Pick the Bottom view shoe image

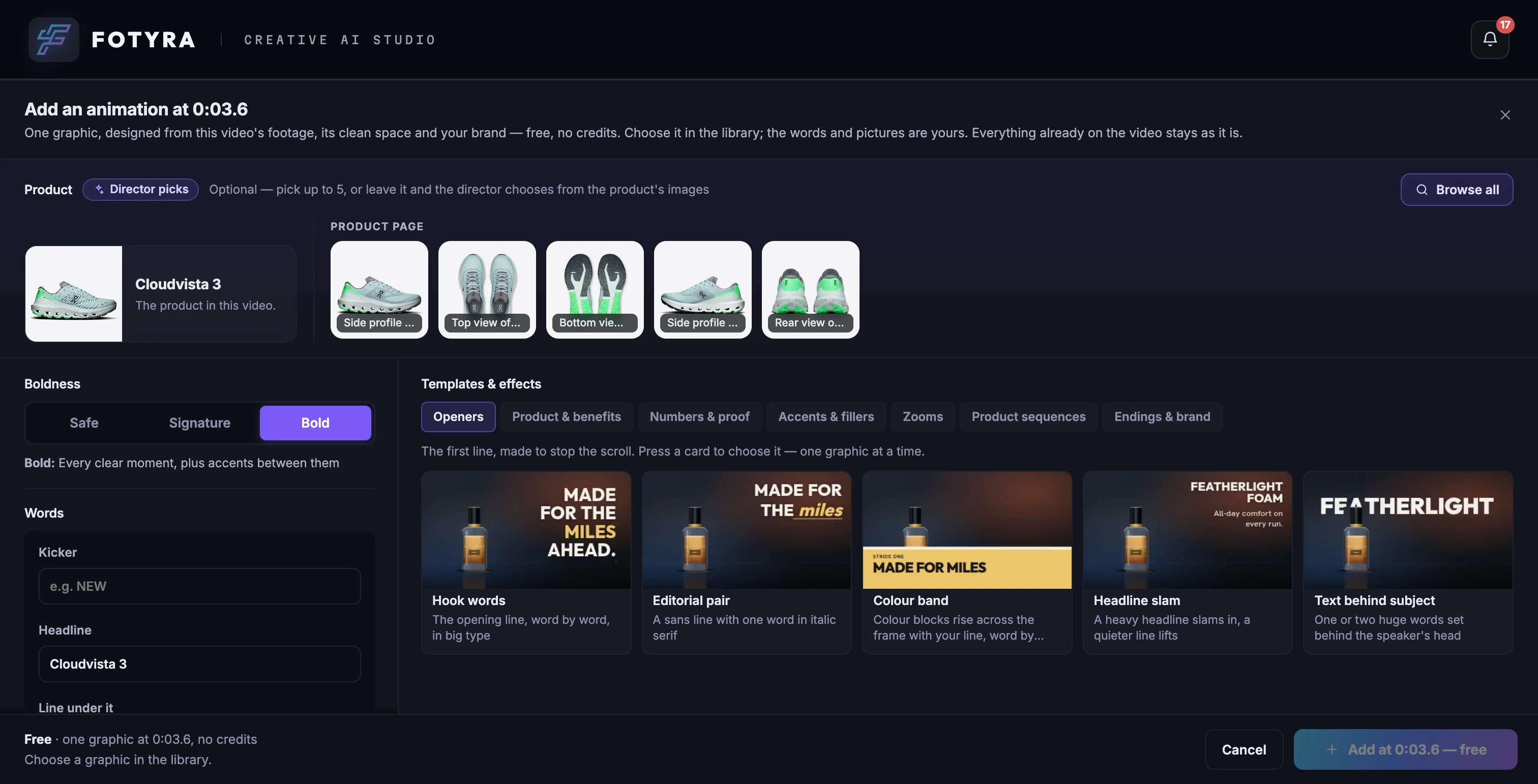point(595,289)
